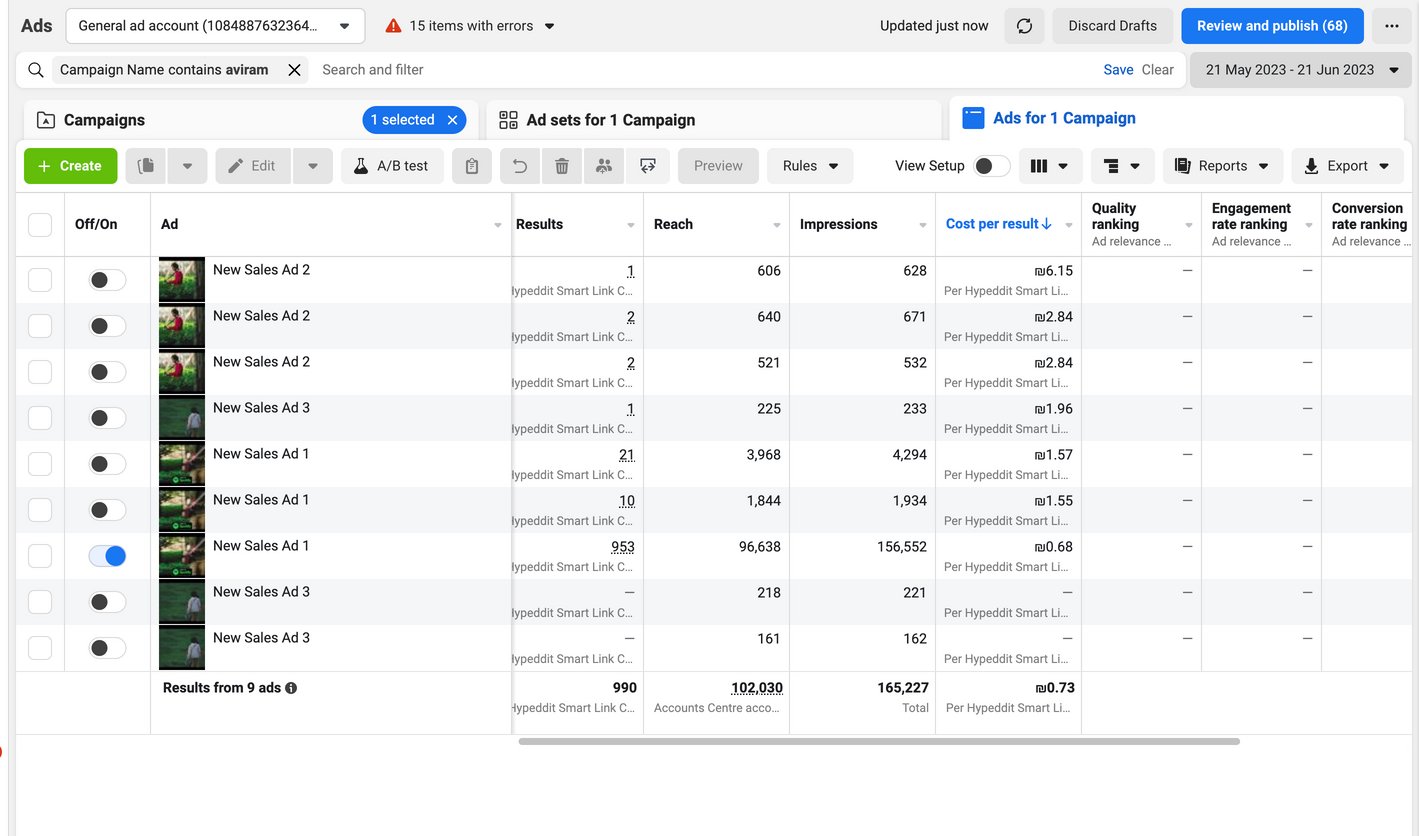This screenshot has height=836, width=1419.
Task: Turn off the active New Sales Ad 1 switch
Action: [x=107, y=556]
